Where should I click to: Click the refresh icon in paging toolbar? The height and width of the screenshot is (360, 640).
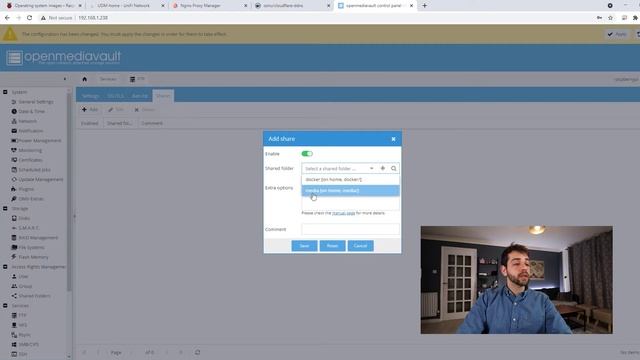198,352
